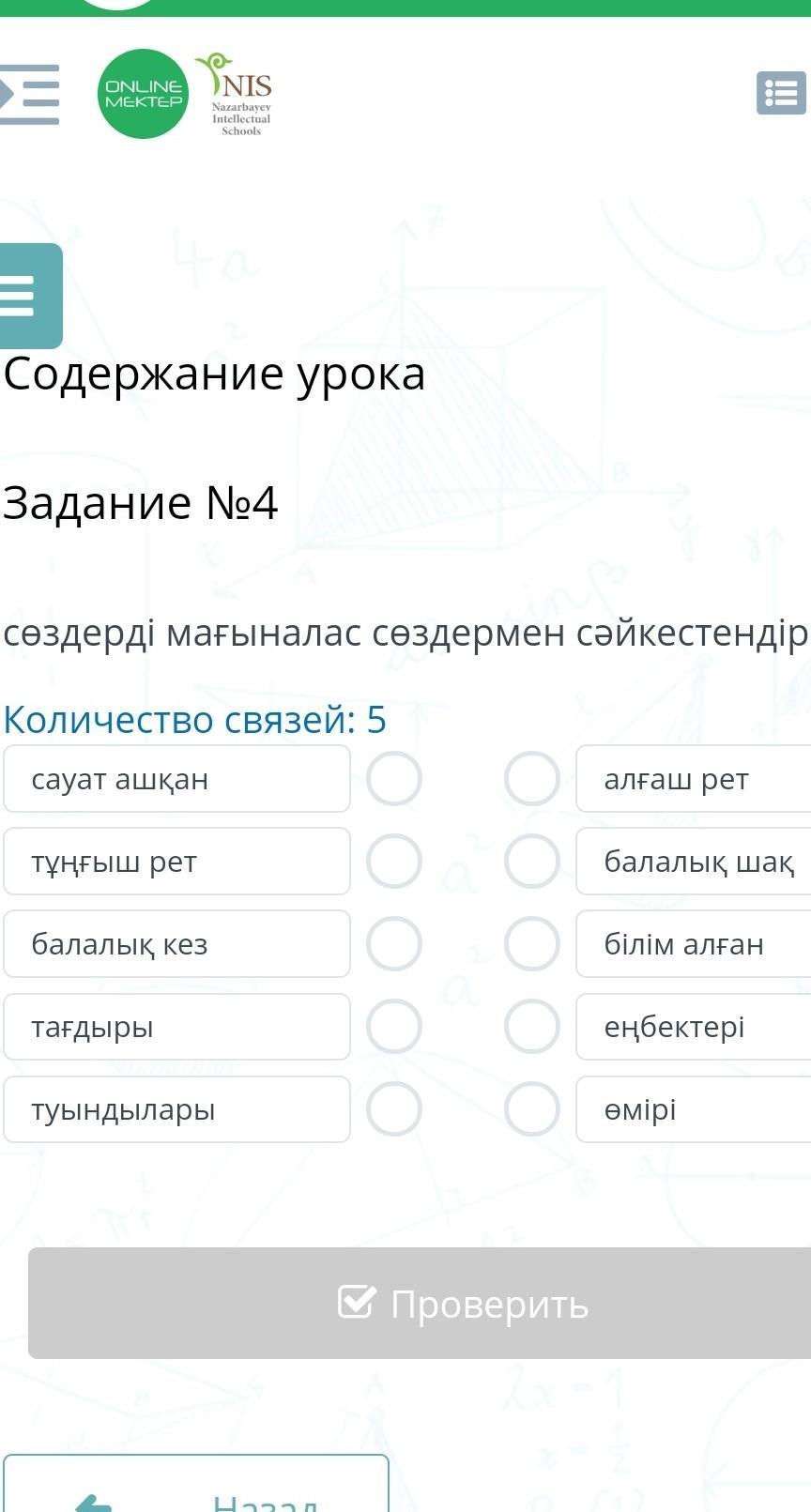Go back with the Назад button

pyautogui.click(x=195, y=1488)
